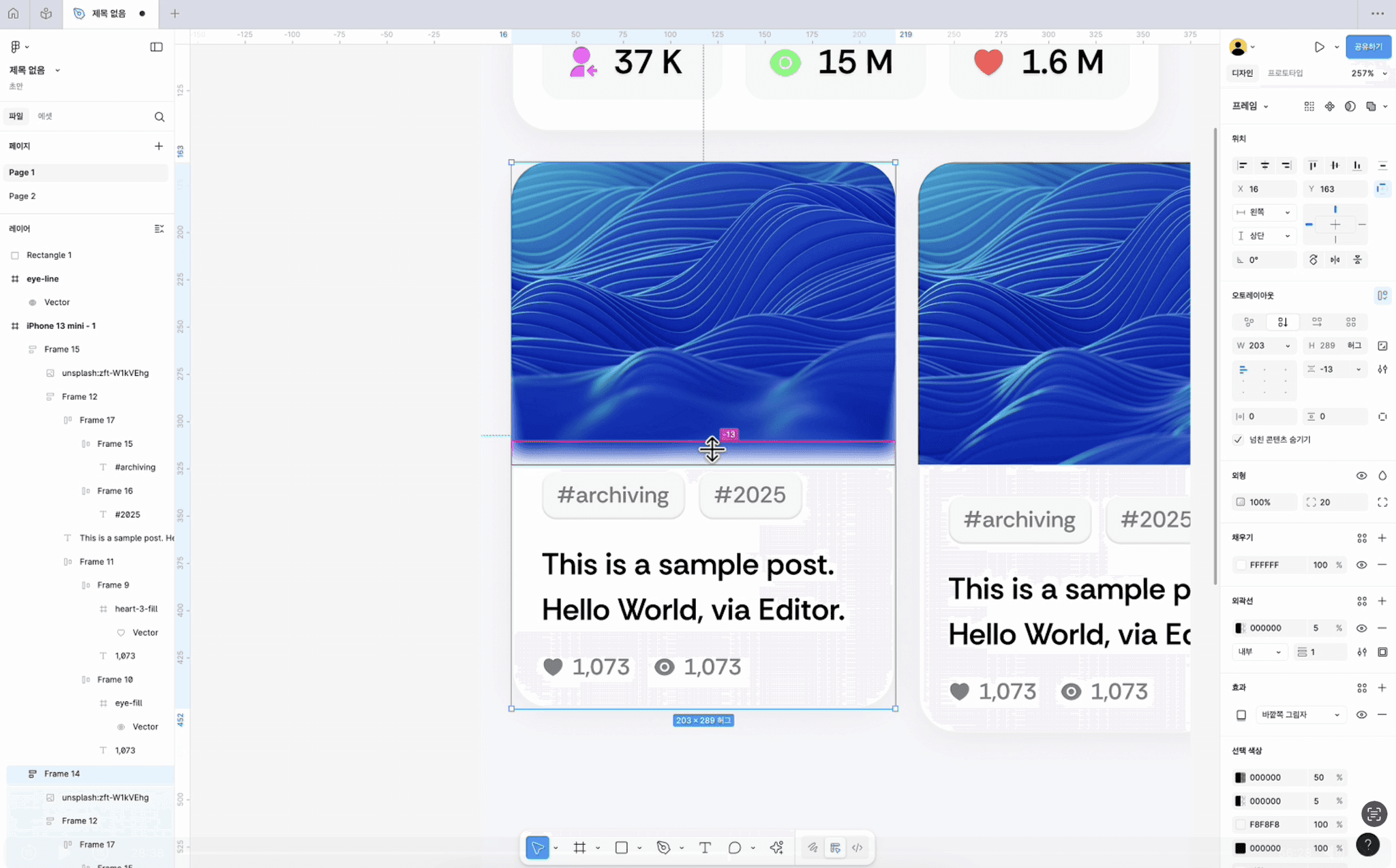Toggle visibility of drop shadow effect
Screen dimensions: 1396x868
point(1361,715)
